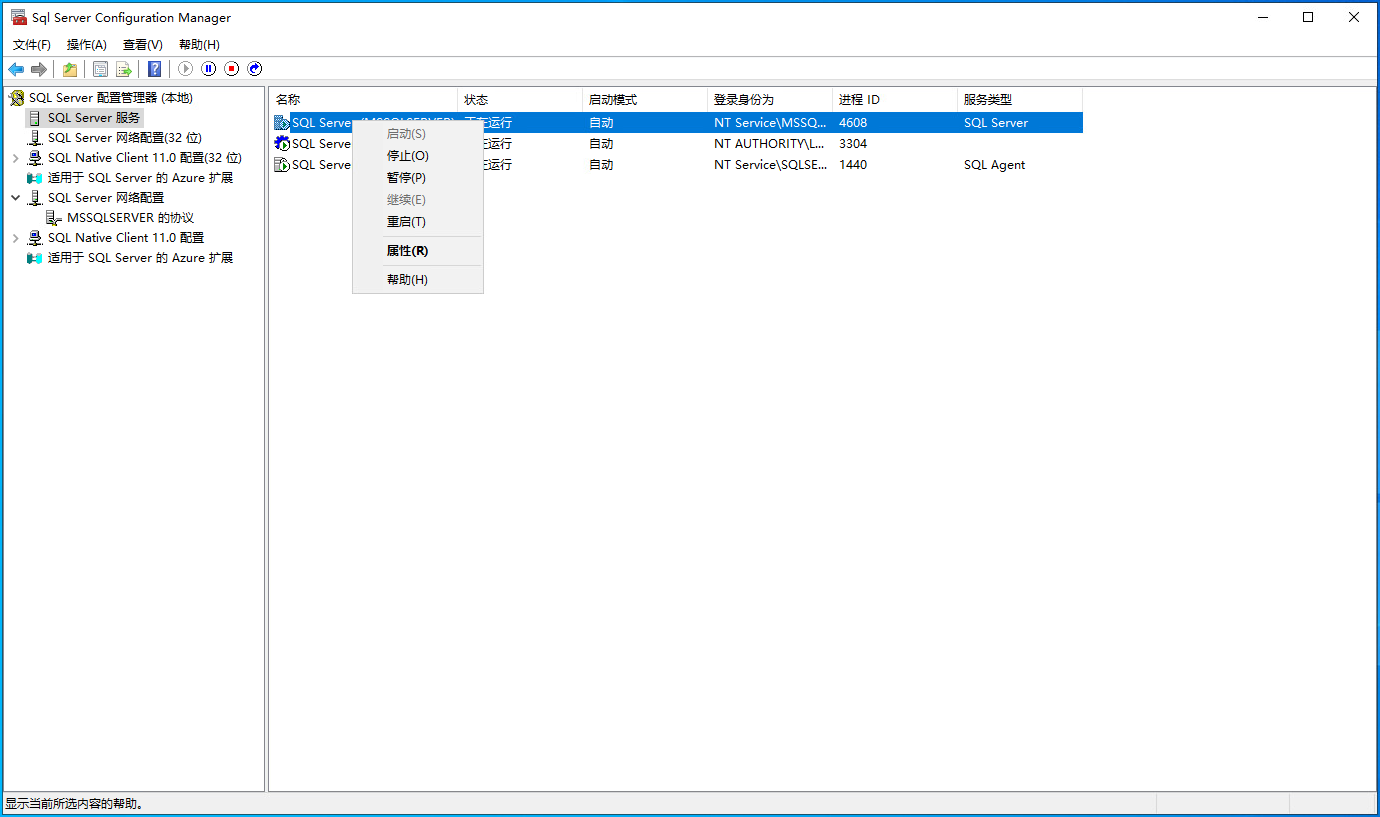
Task: Choose 停止(O) from the context menu
Action: [x=418, y=156]
